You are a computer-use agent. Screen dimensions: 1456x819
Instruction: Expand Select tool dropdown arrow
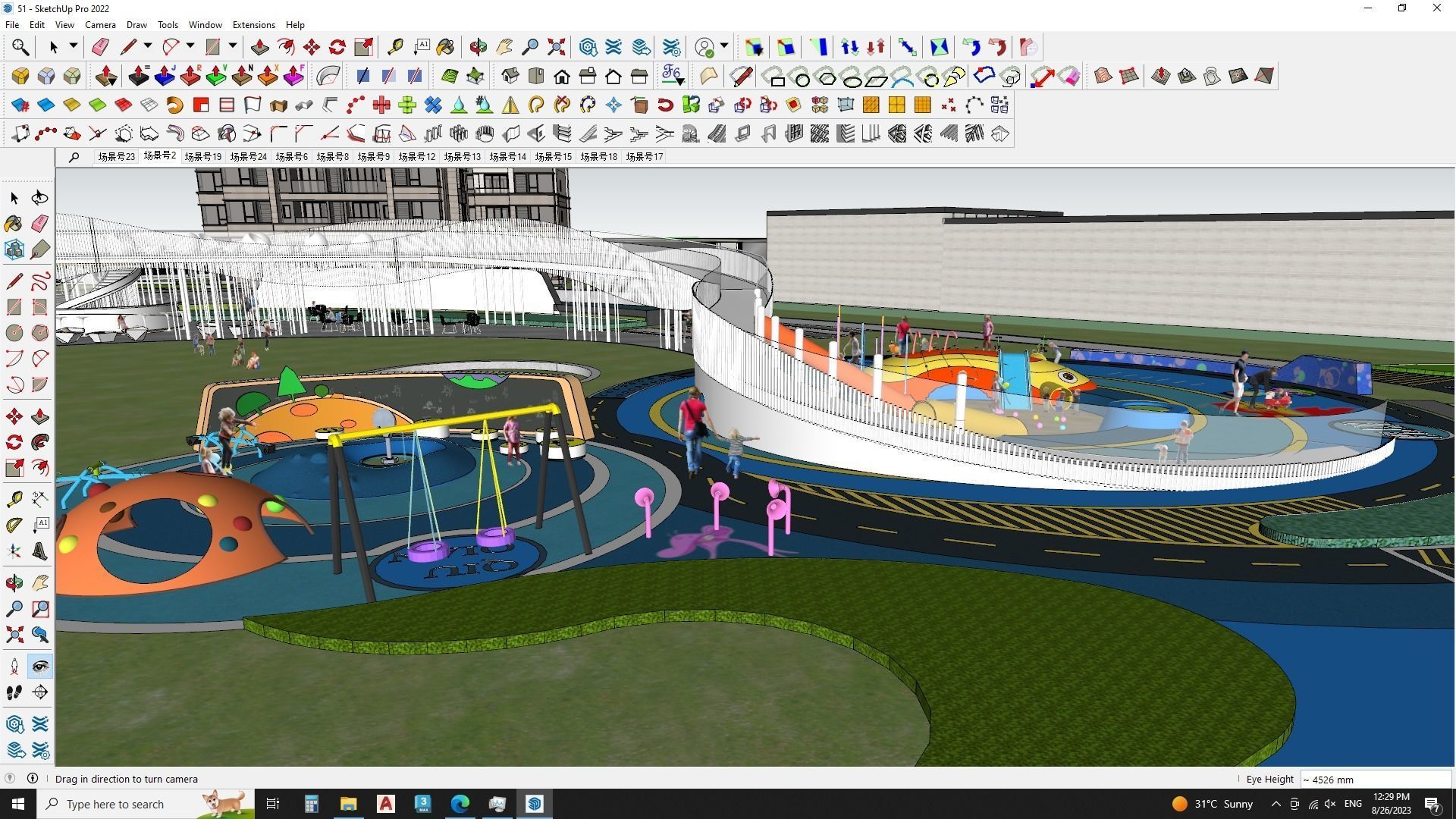point(74,46)
